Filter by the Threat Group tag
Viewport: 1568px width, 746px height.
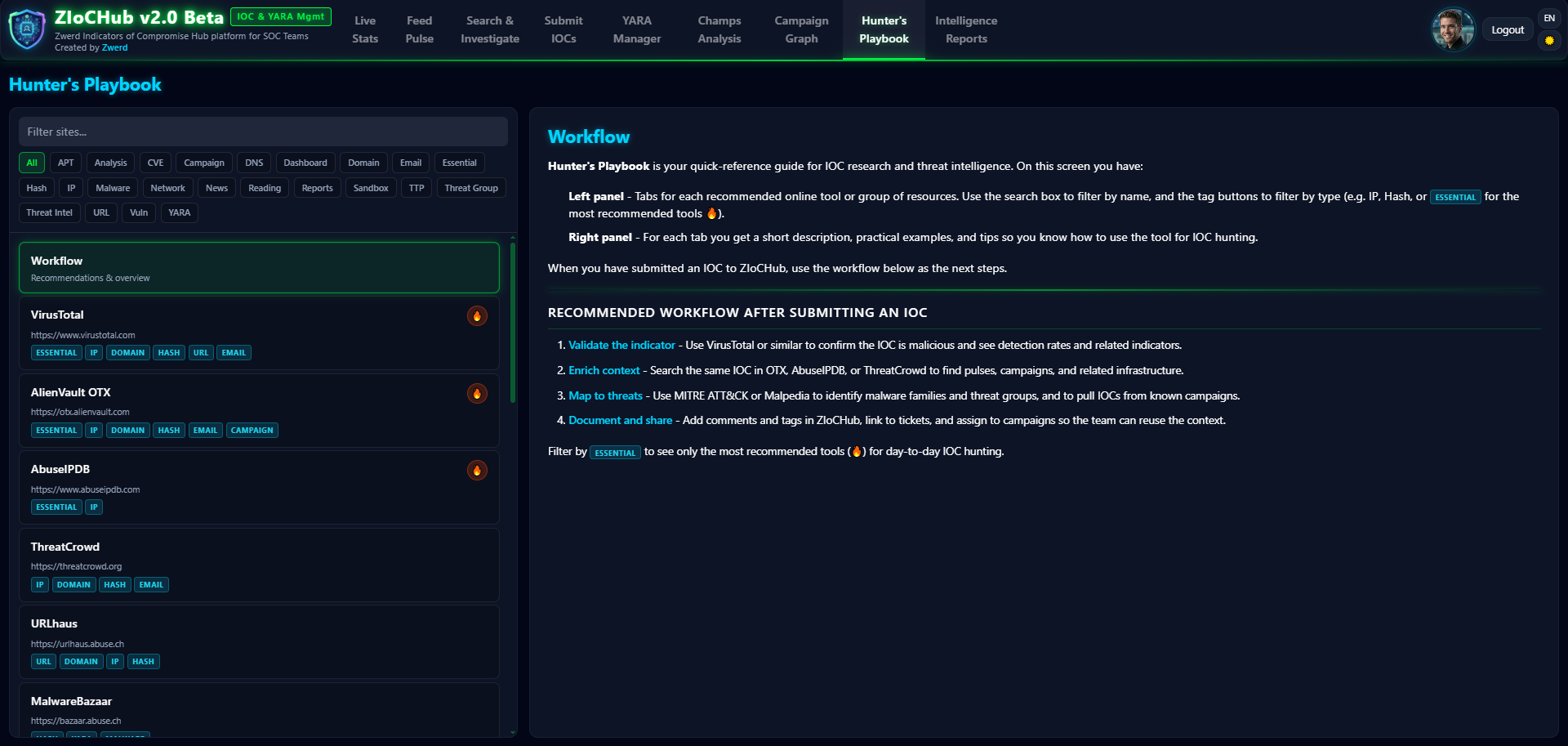[x=470, y=189]
